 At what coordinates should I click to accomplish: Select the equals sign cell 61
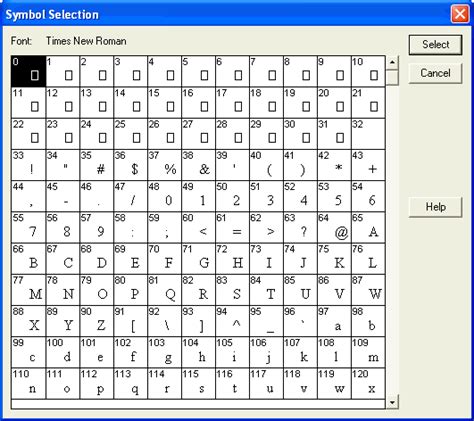[232, 227]
